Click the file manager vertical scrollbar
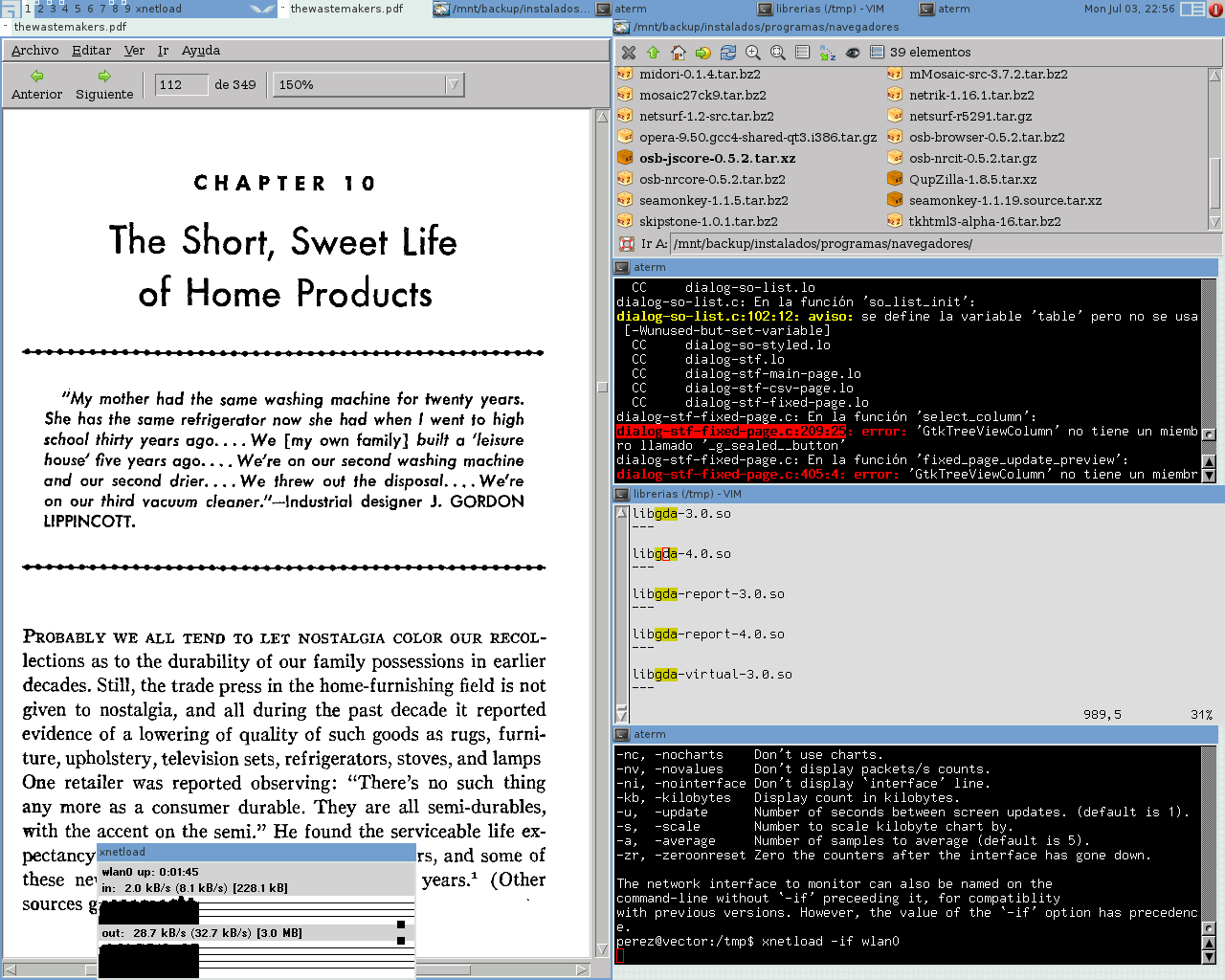 [x=1214, y=148]
